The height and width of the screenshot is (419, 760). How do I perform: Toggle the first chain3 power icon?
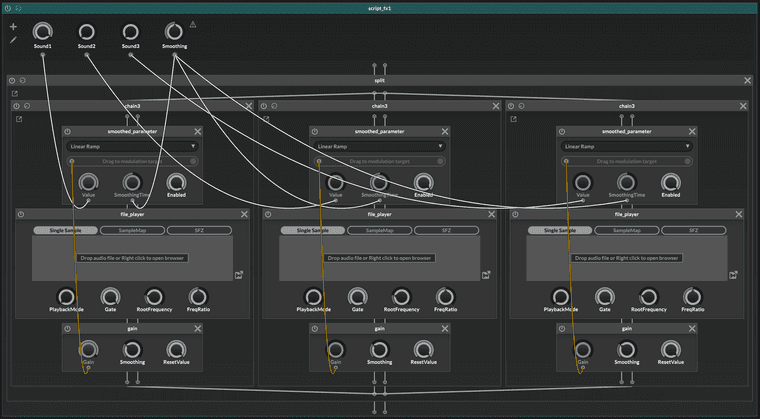16,106
